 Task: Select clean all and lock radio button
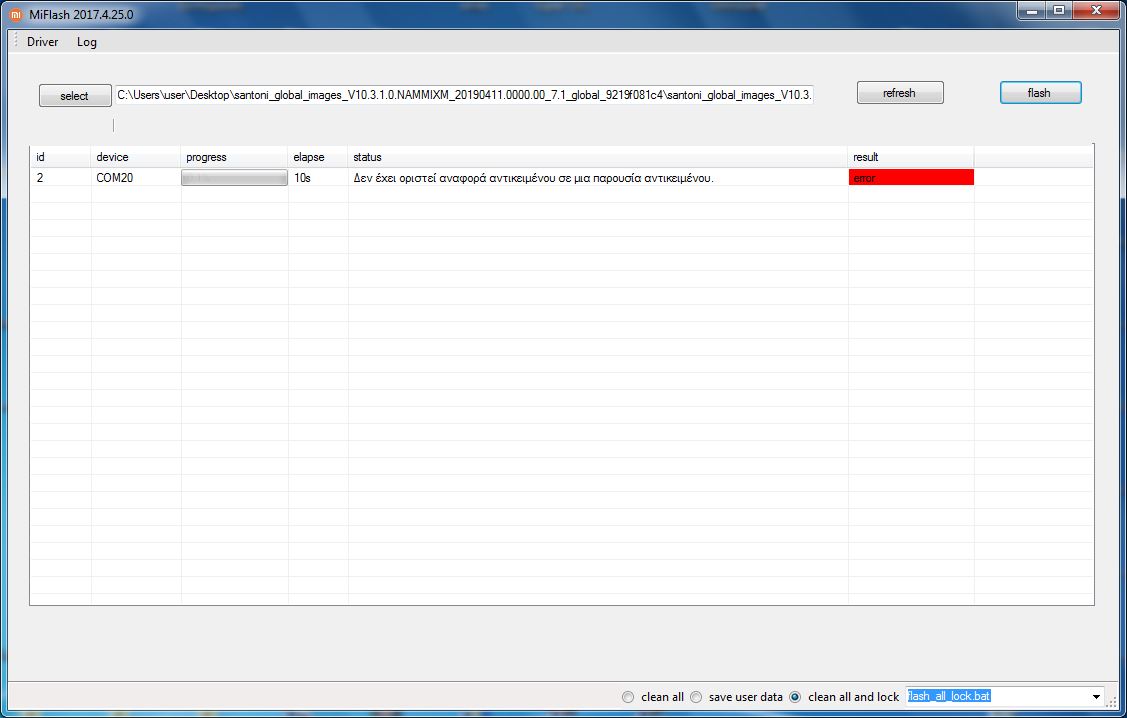[795, 696]
